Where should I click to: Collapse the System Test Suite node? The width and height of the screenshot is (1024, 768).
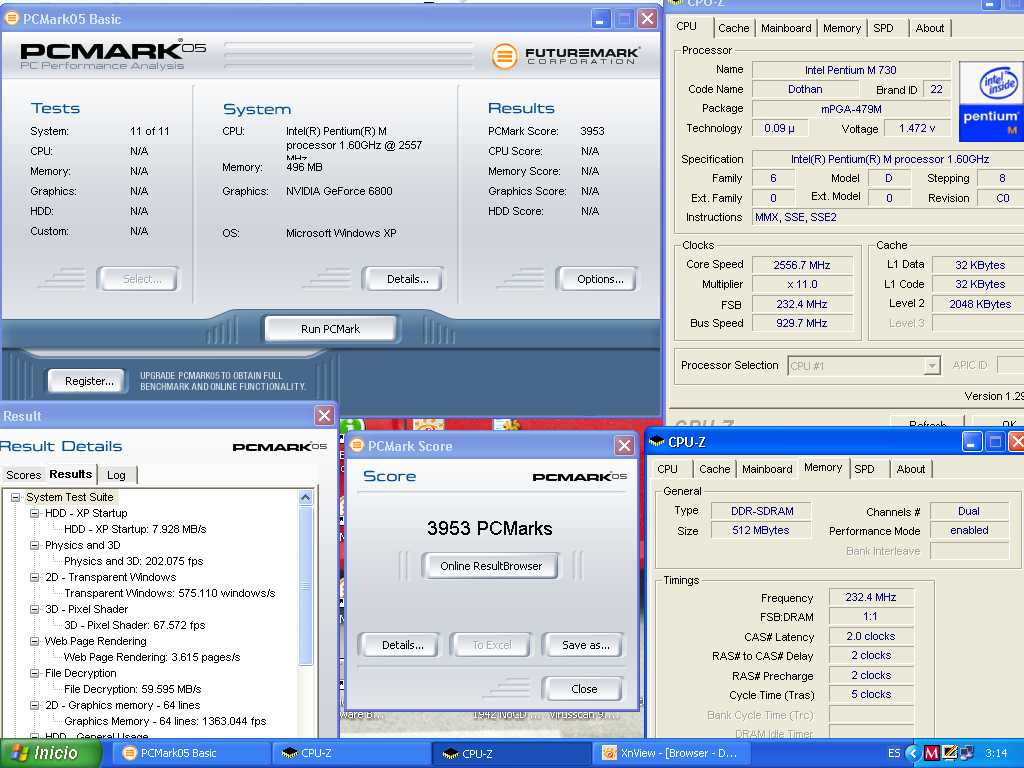point(16,497)
